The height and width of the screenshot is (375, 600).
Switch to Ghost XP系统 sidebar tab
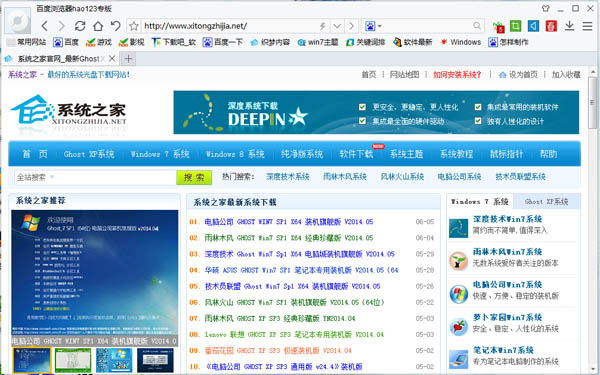pos(546,202)
